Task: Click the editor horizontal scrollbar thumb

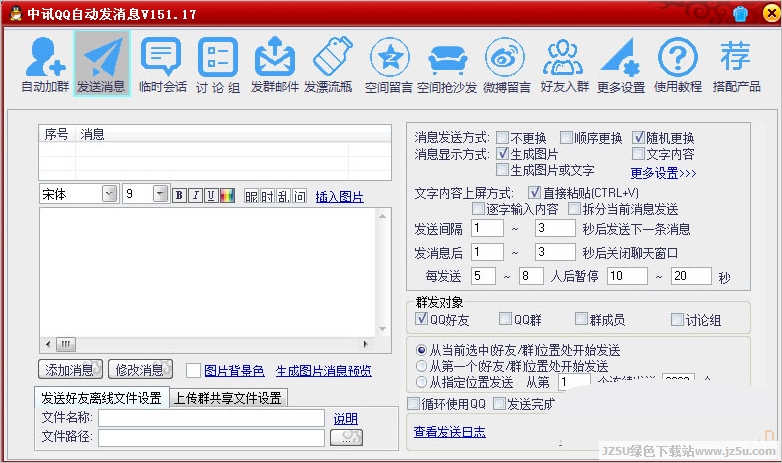Action: (x=66, y=344)
